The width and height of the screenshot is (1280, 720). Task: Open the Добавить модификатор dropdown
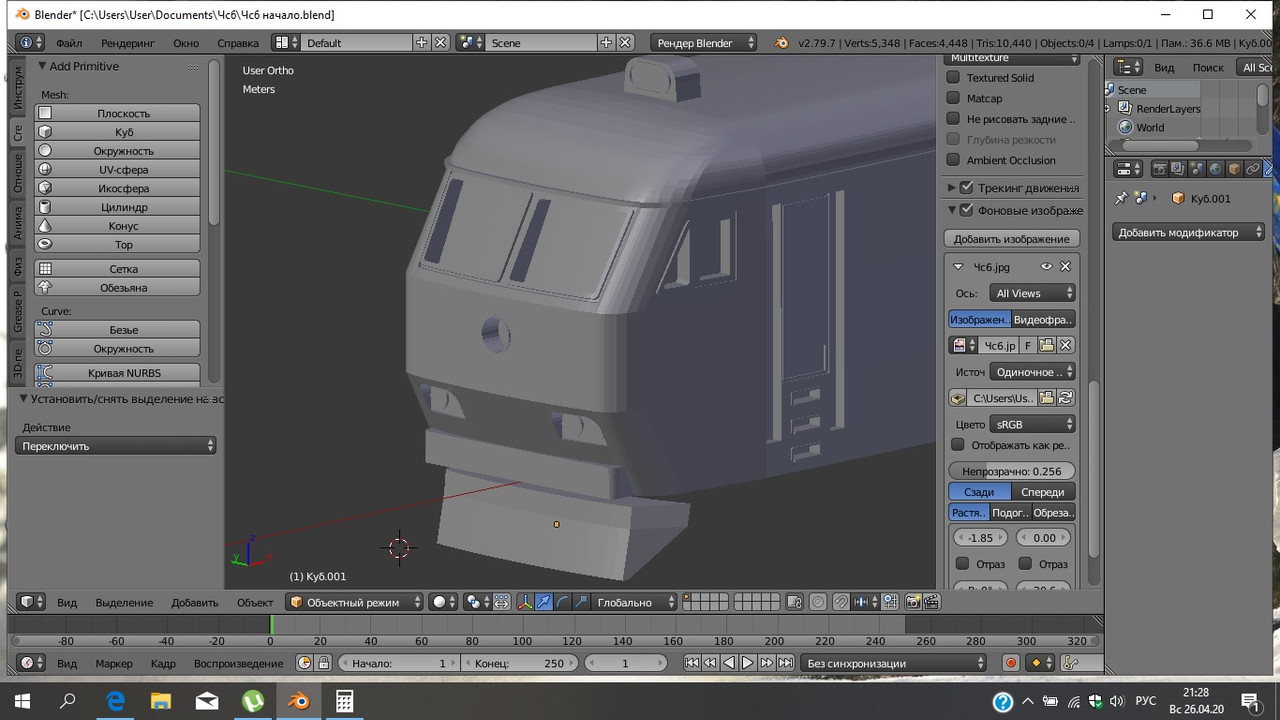1188,232
